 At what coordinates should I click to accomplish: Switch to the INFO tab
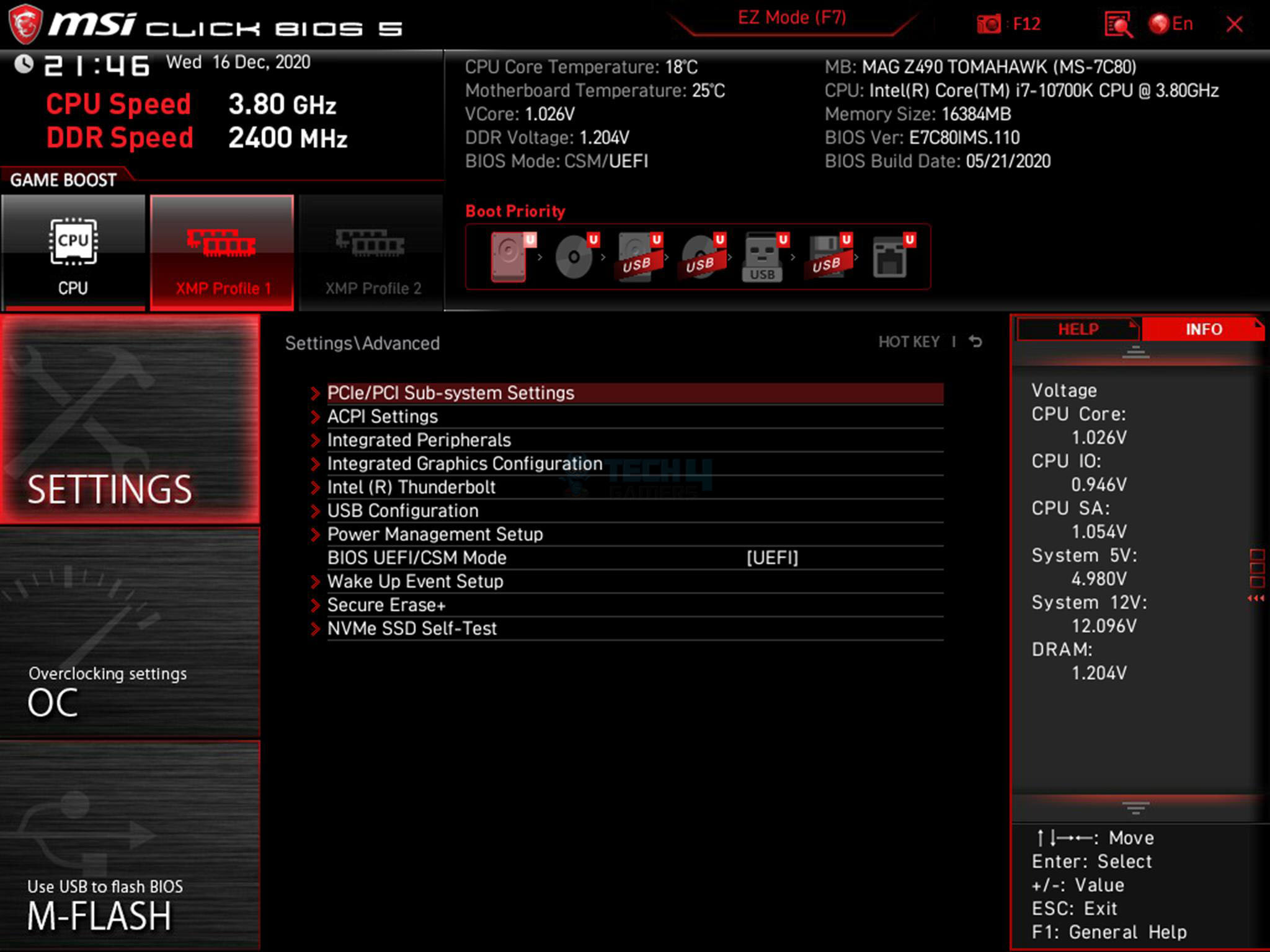[1203, 329]
